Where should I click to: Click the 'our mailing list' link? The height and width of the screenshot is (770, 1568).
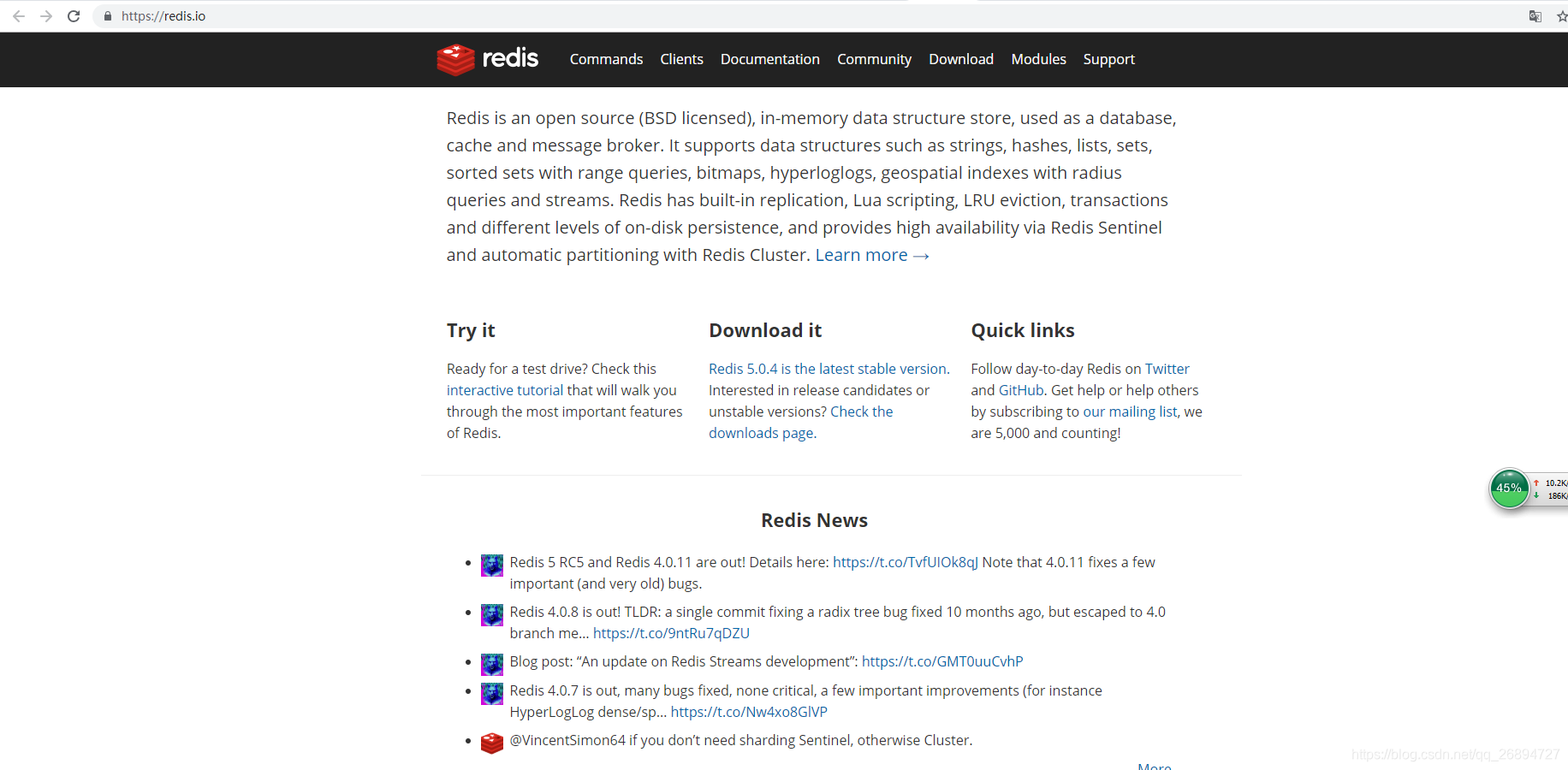tap(1130, 412)
